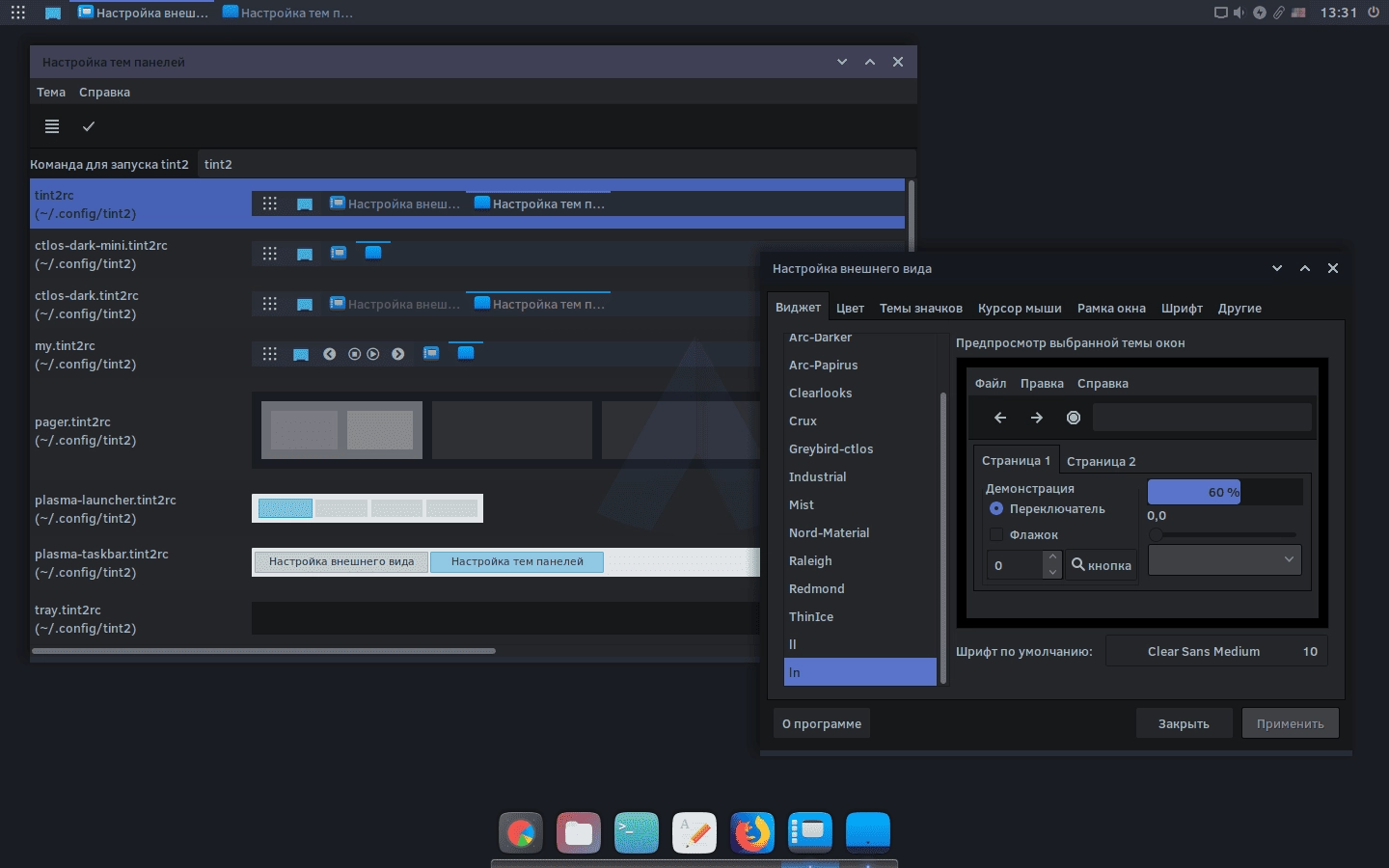Decrease the preview spin box value
The image size is (1389, 868).
click(1052, 572)
